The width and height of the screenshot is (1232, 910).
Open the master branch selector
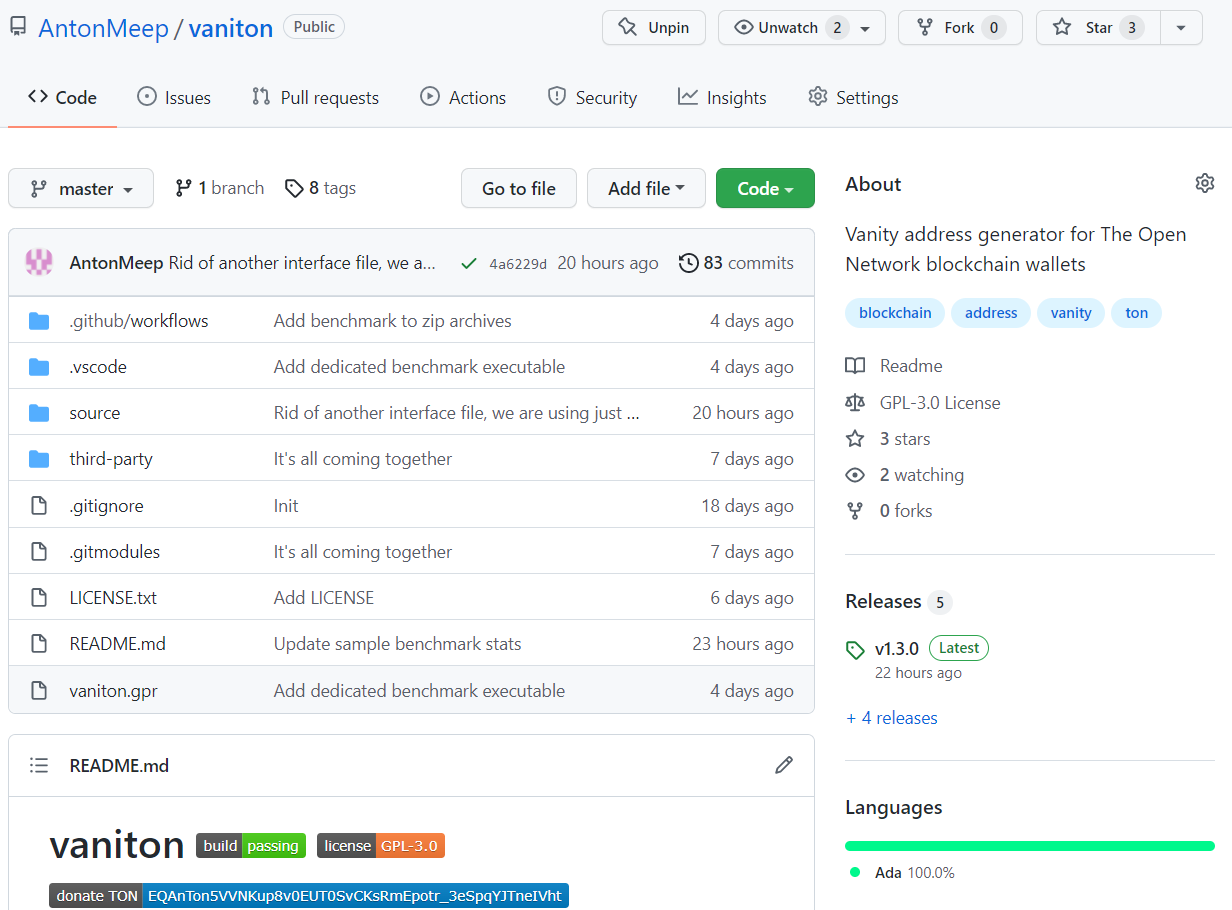(x=81, y=188)
